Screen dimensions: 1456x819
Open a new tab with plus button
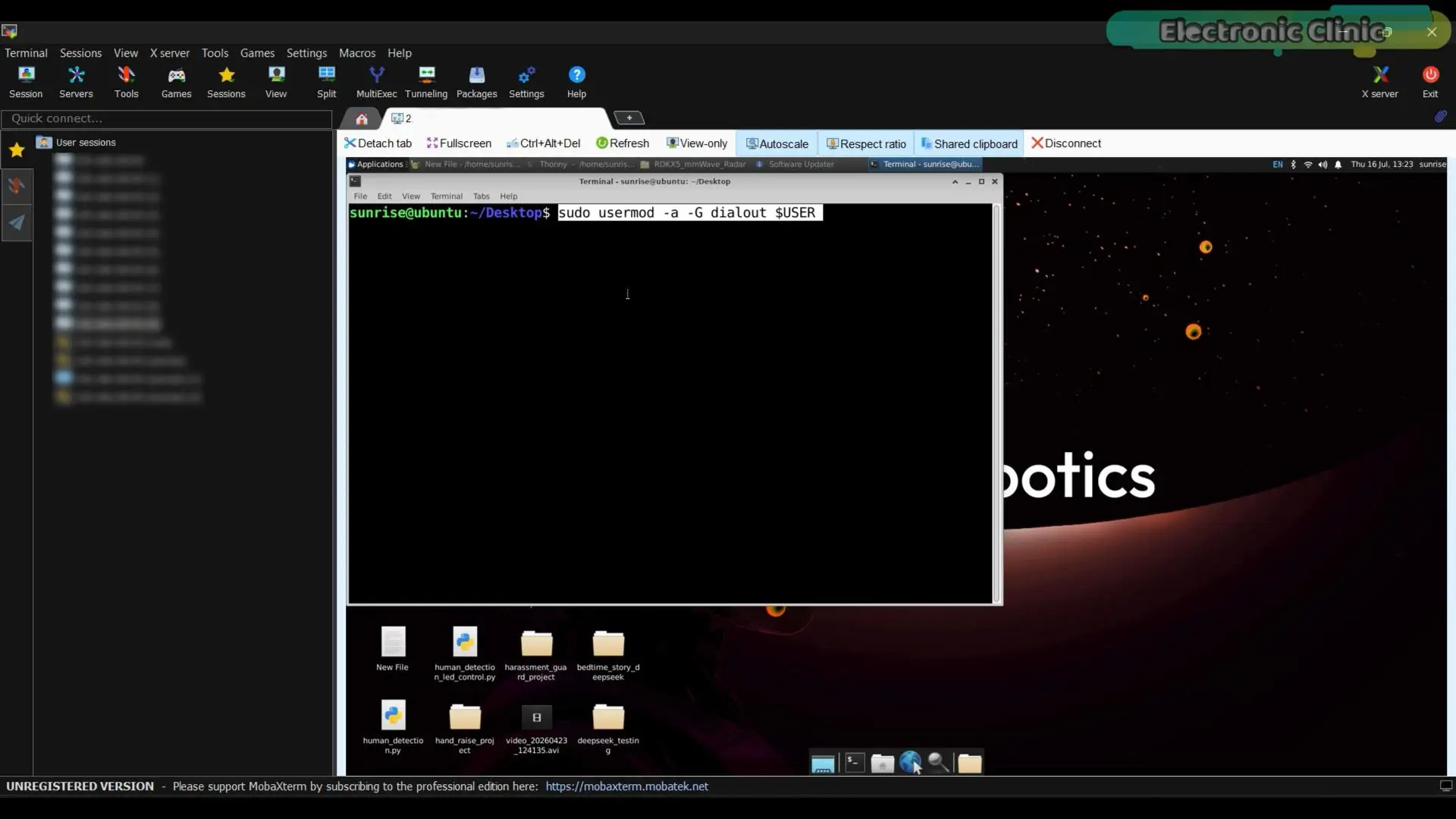[629, 118]
